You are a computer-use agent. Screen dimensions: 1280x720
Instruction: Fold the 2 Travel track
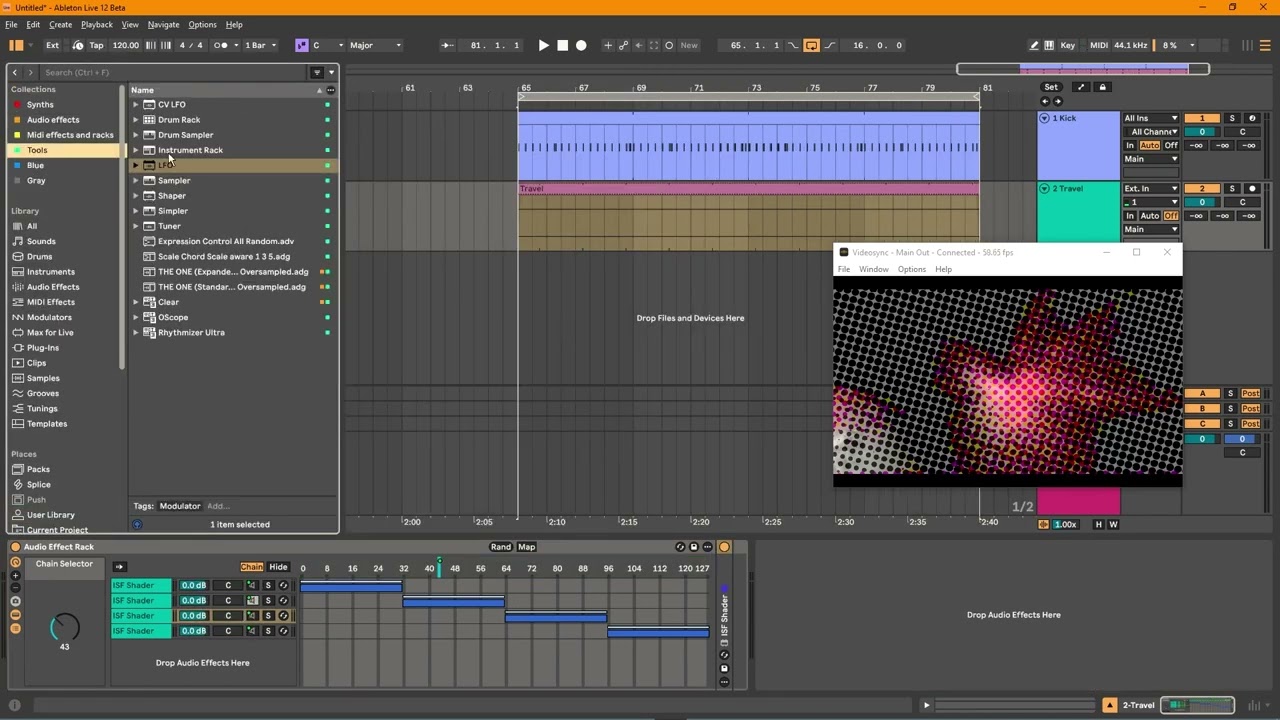pos(1044,188)
